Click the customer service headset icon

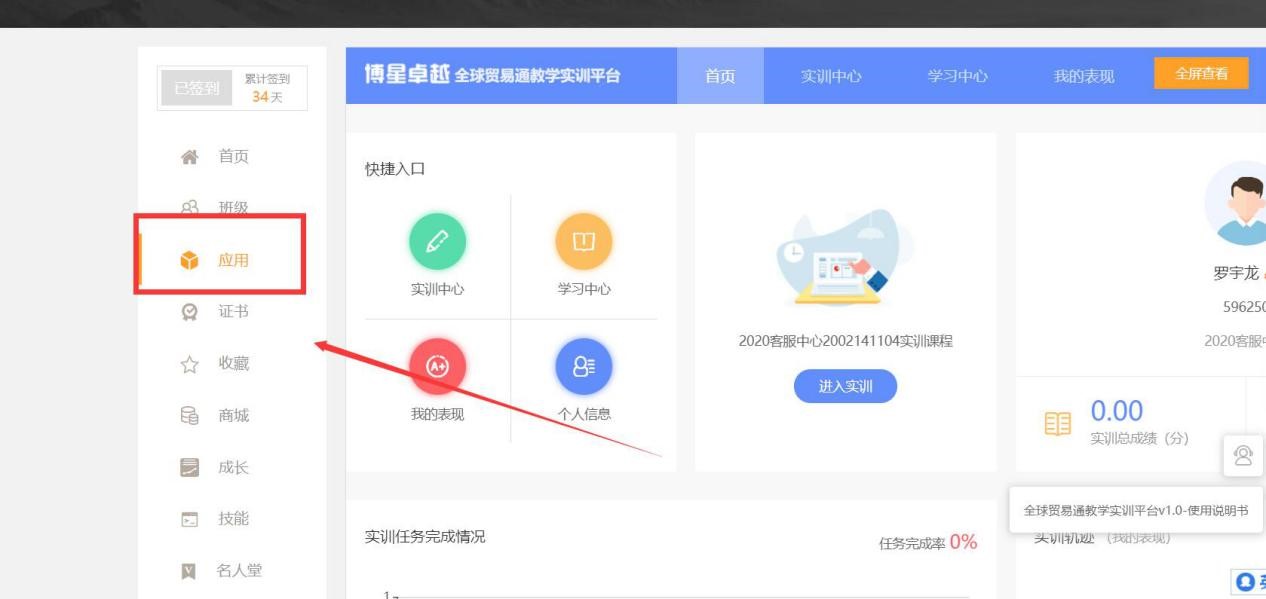[x=1243, y=456]
